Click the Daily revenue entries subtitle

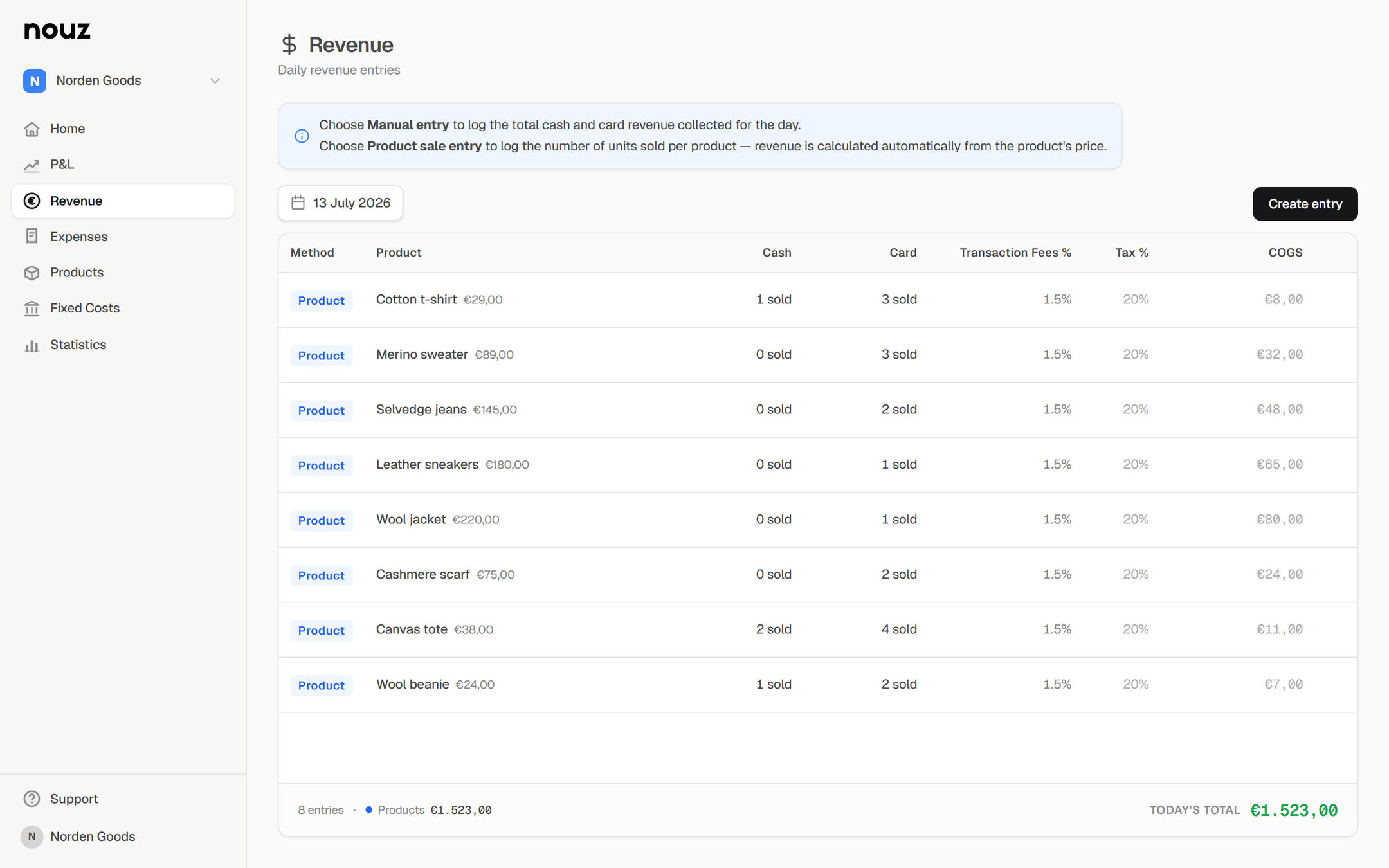point(339,70)
